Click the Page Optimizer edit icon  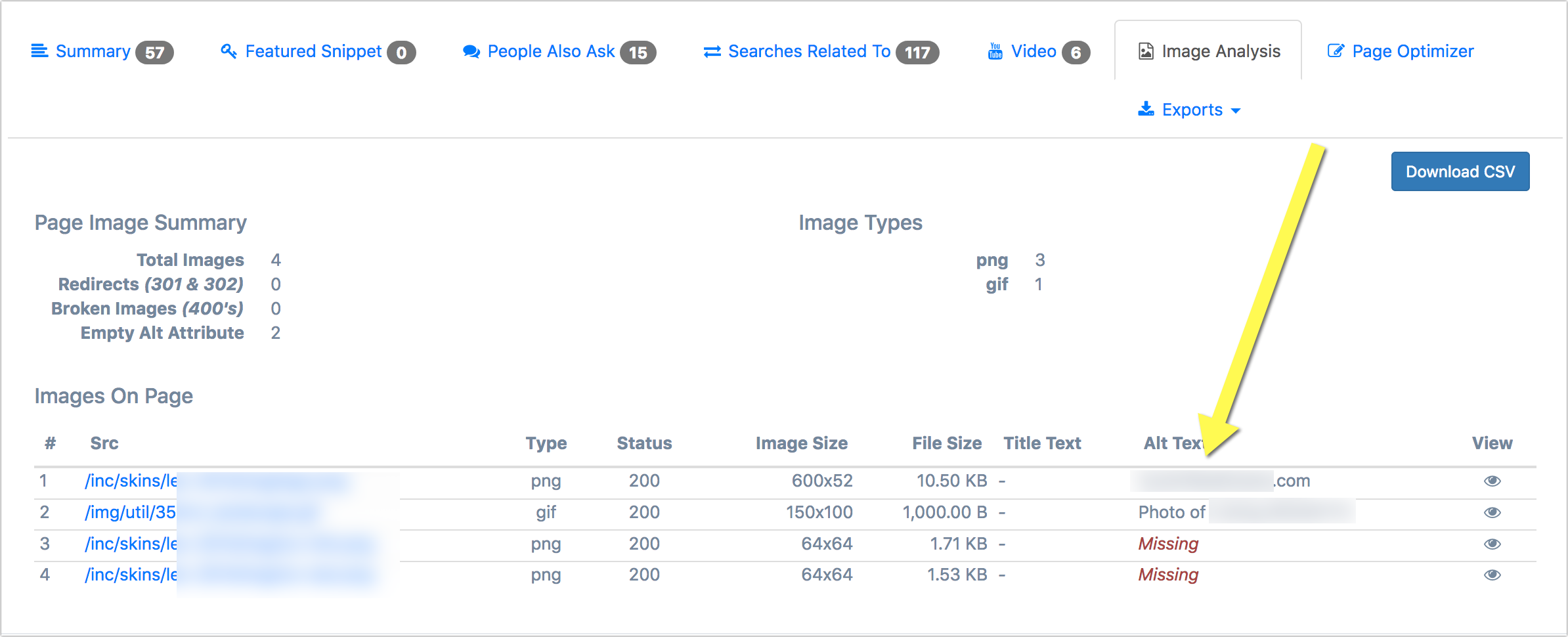1336,51
